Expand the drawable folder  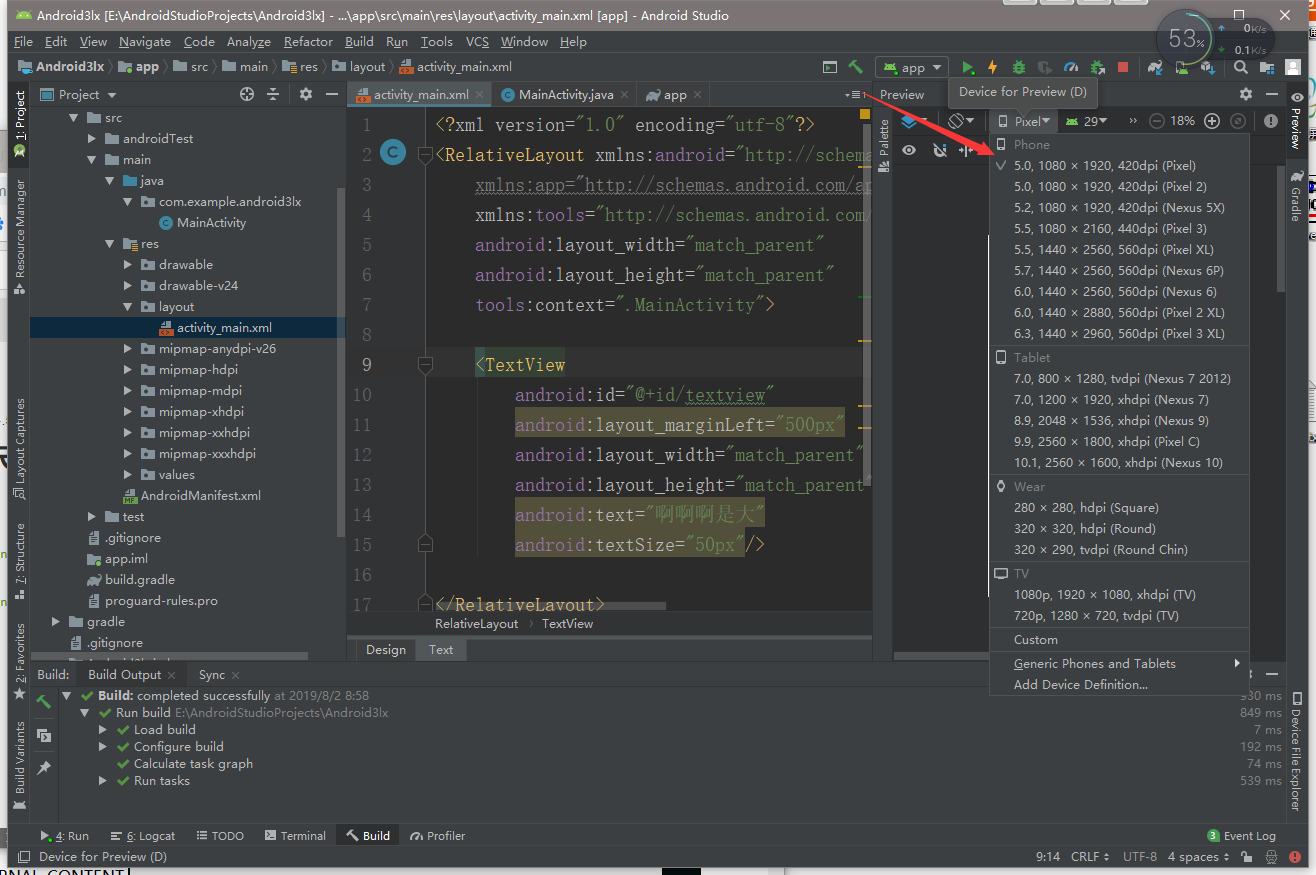pos(129,265)
